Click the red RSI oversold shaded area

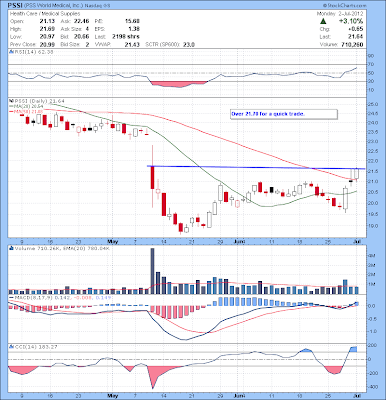[177, 84]
